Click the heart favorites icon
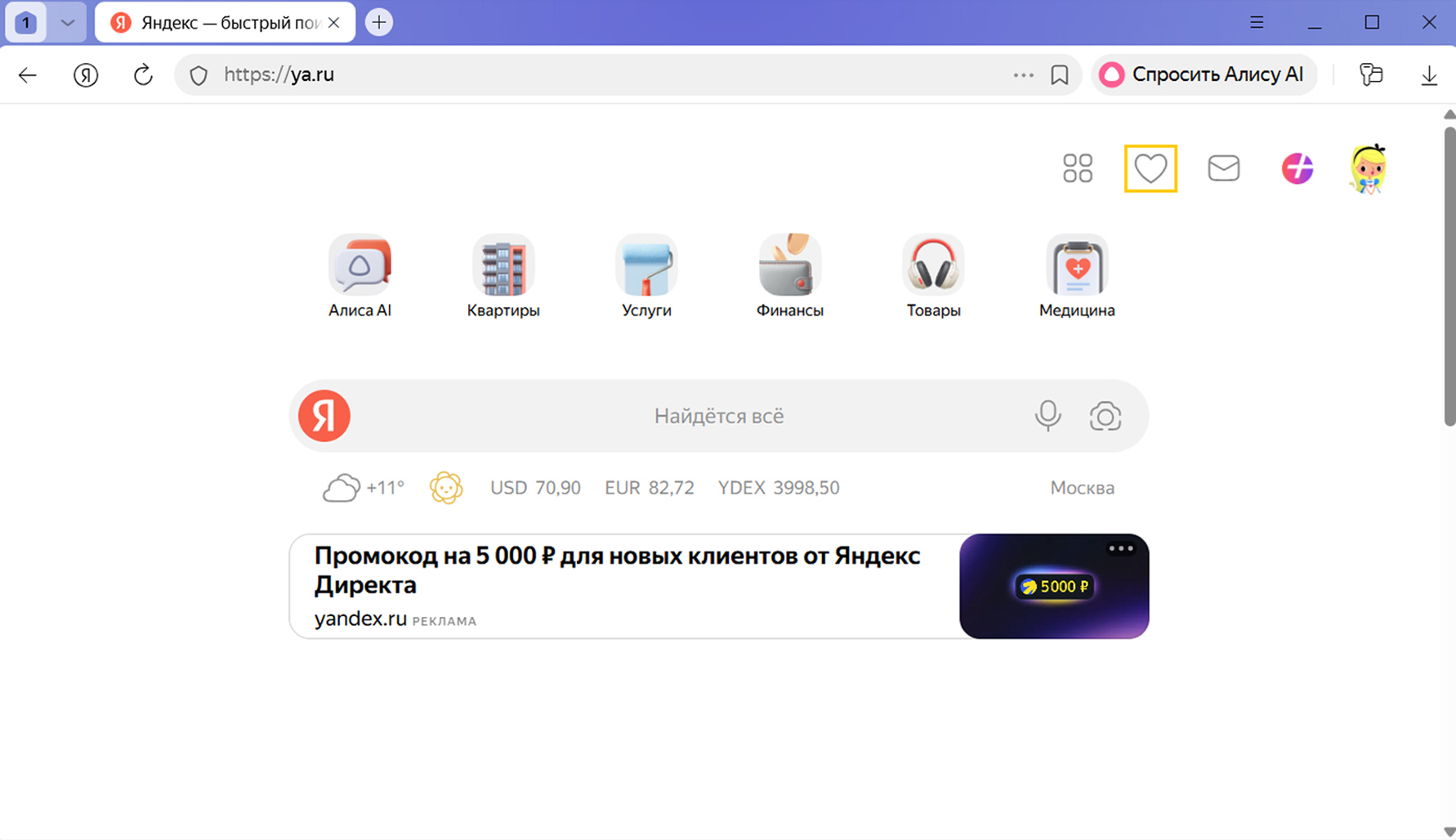1456x840 pixels. pyautogui.click(x=1150, y=168)
